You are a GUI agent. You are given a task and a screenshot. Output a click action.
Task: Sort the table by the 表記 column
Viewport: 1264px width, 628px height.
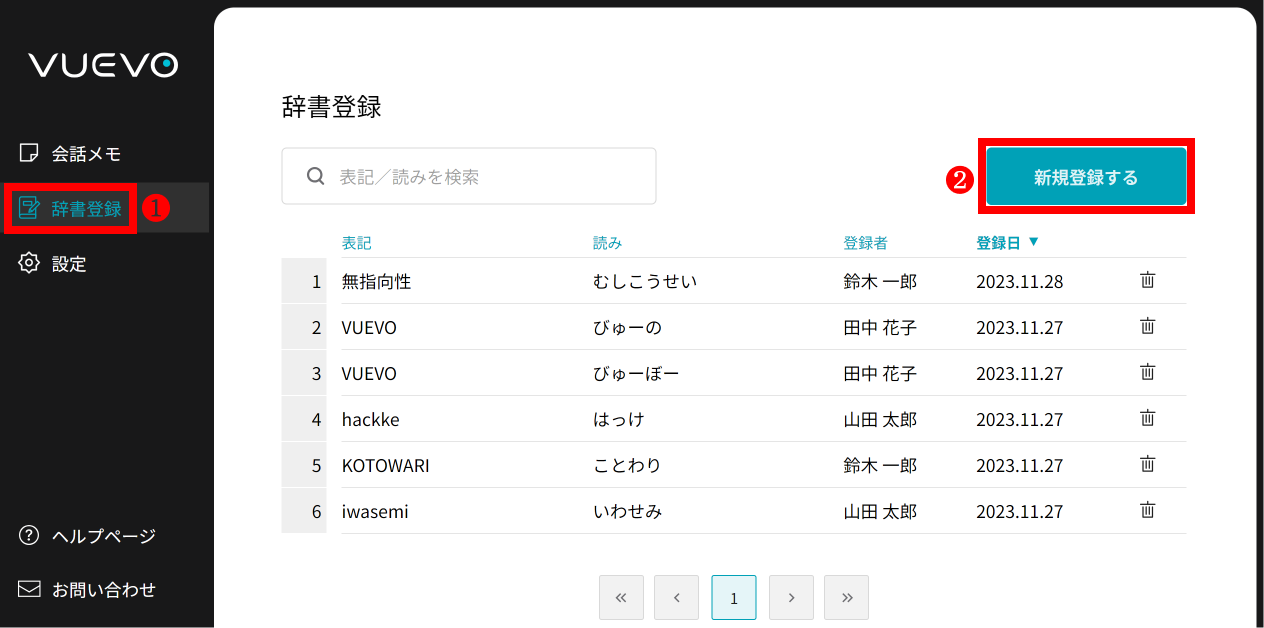(355, 241)
